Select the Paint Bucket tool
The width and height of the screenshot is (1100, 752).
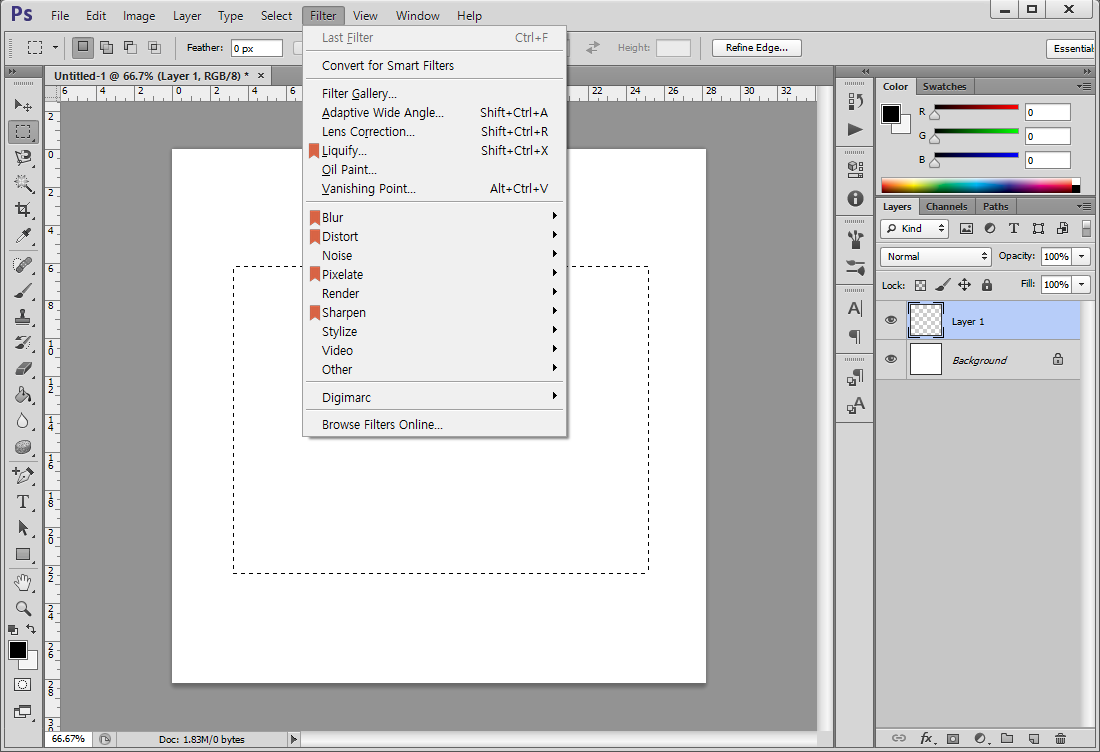click(x=23, y=395)
